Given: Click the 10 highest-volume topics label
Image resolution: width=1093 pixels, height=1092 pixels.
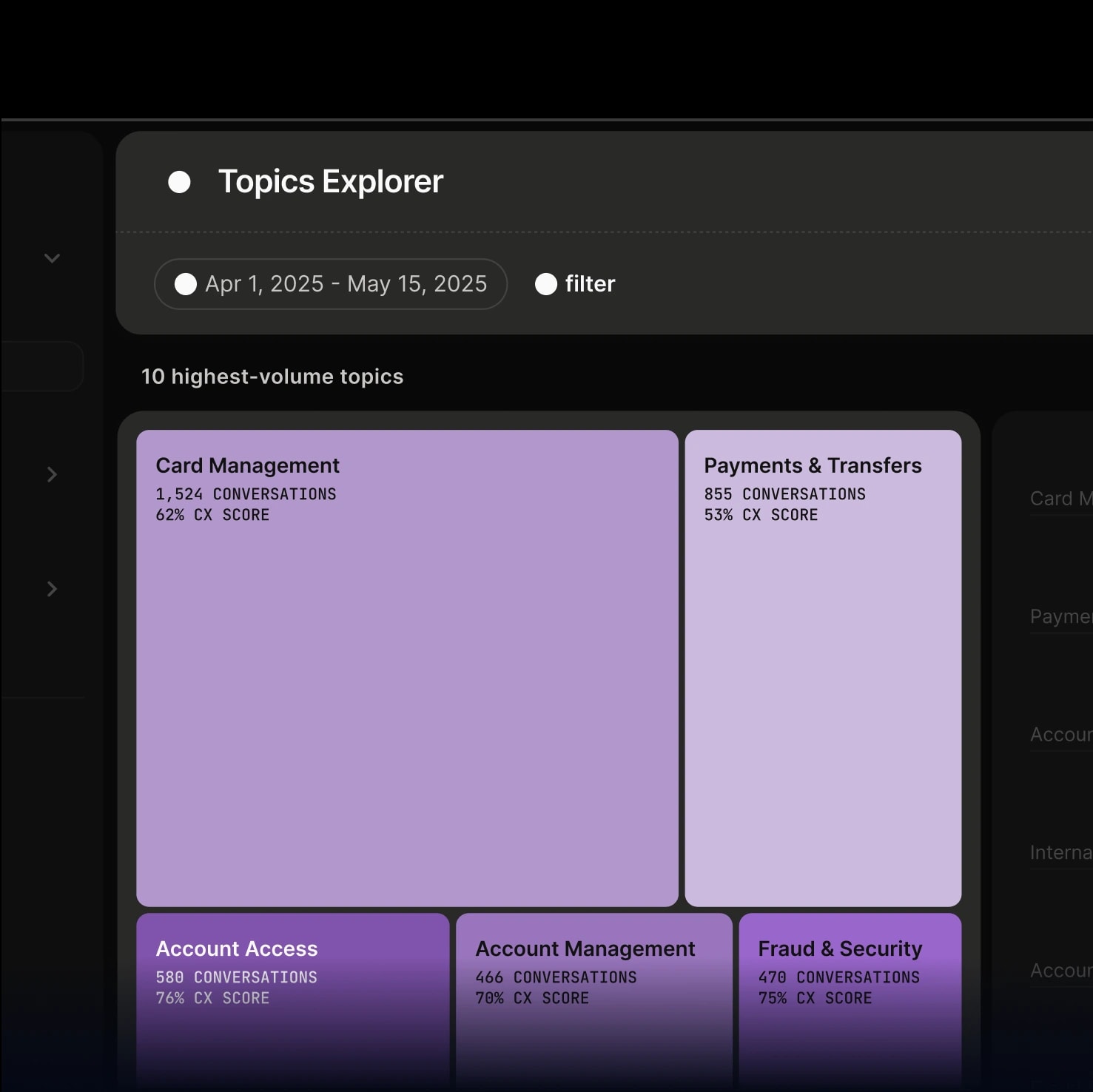Looking at the screenshot, I should click(272, 377).
